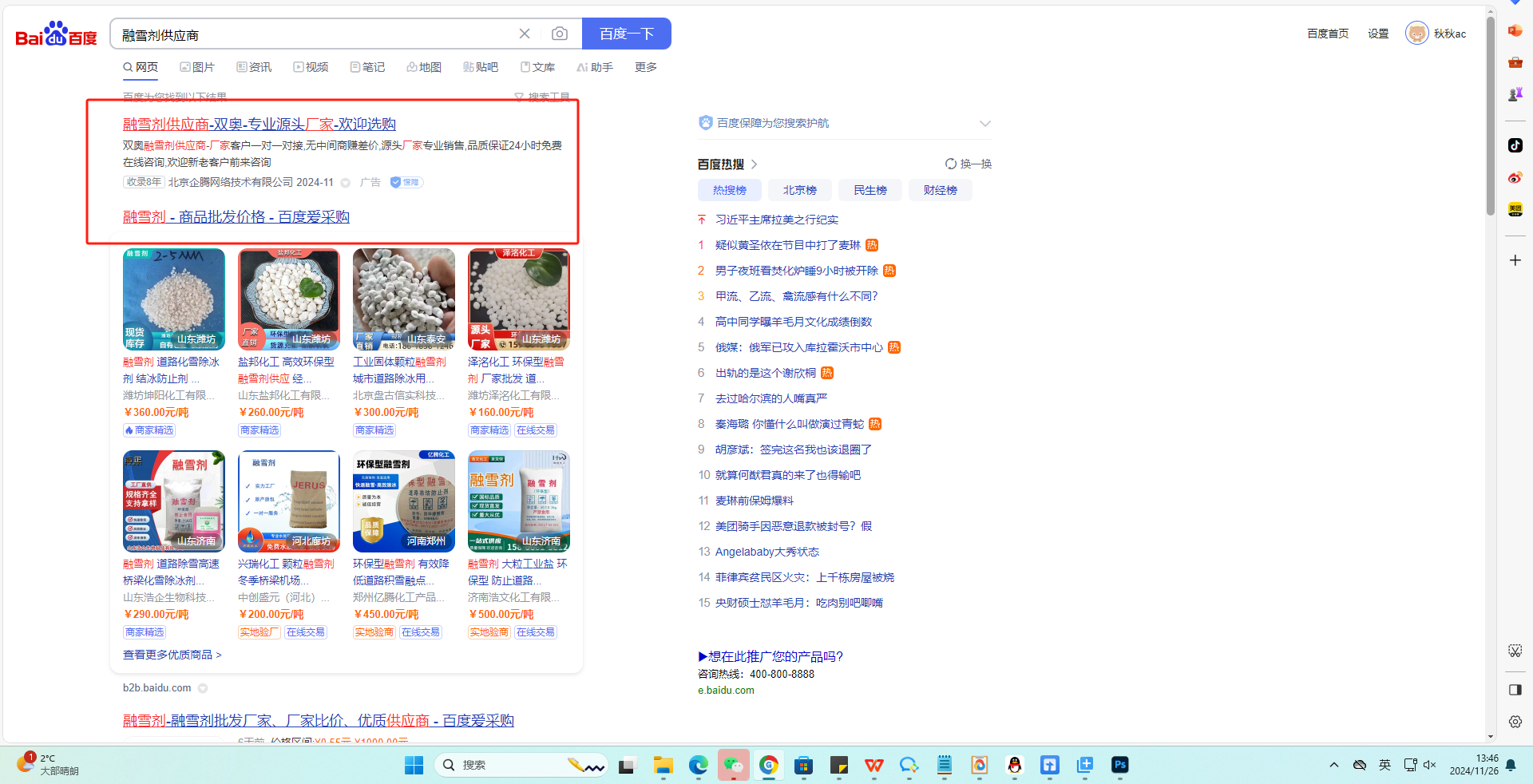Open the 查看更多优质商品 link
The width and height of the screenshot is (1533, 784).
172,655
